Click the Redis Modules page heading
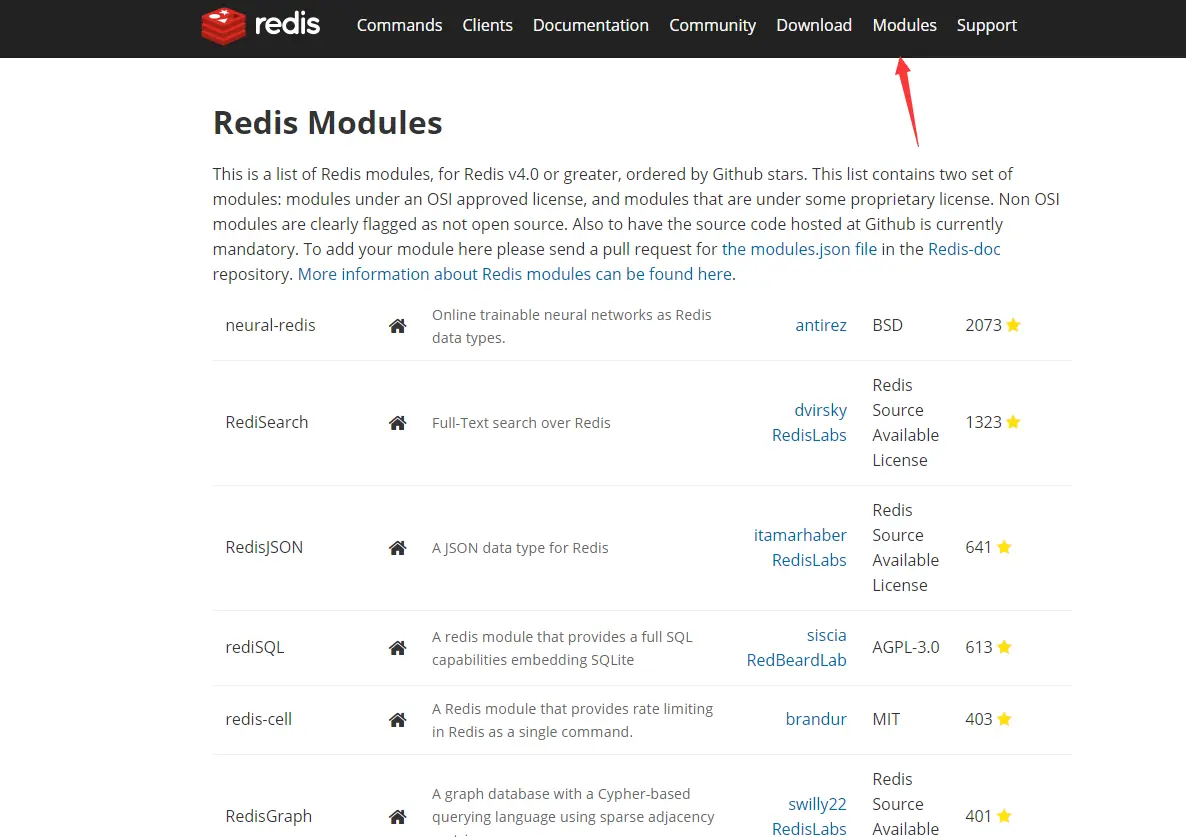1186x837 pixels. pyautogui.click(x=328, y=122)
